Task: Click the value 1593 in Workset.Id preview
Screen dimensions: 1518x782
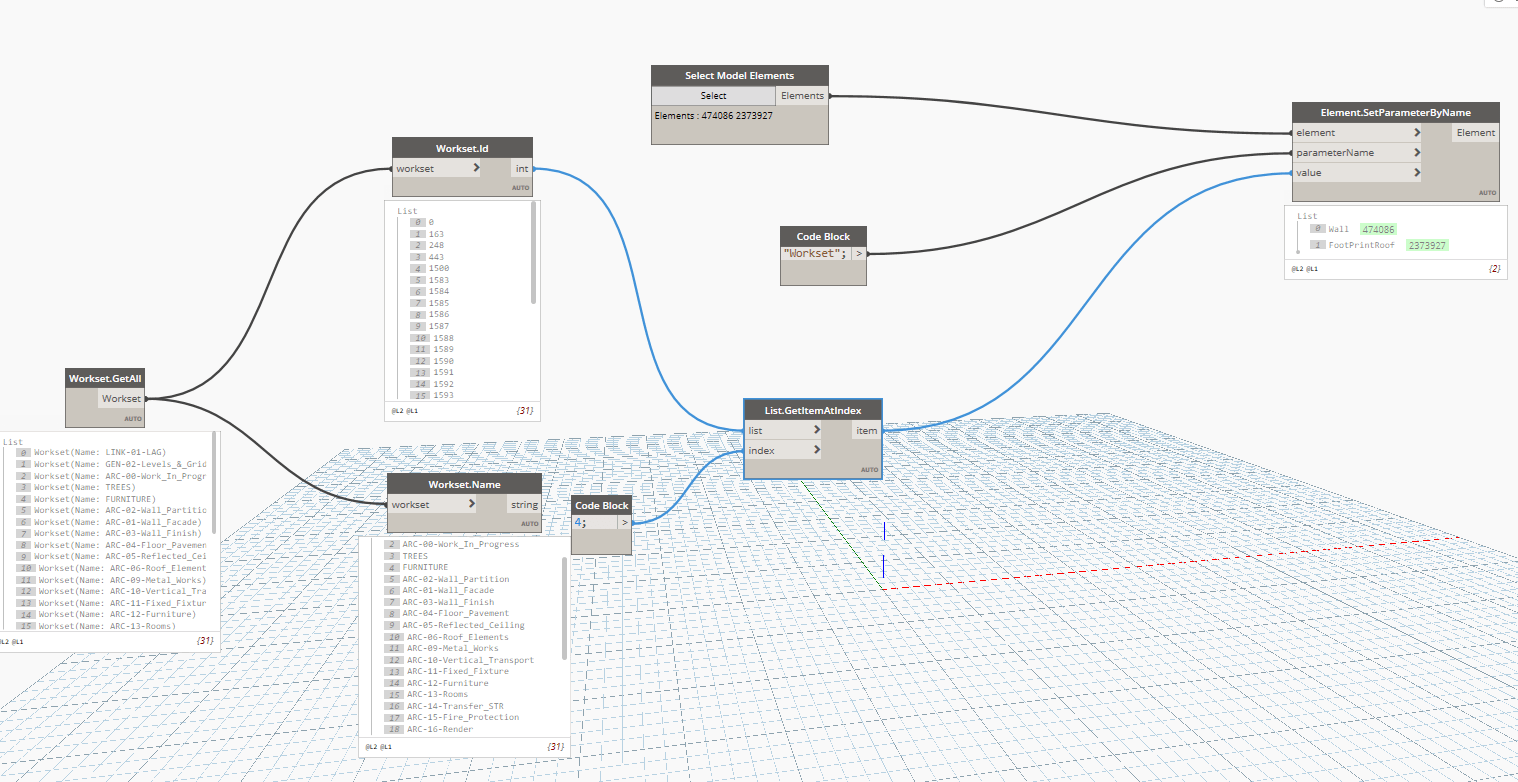Action: click(442, 395)
